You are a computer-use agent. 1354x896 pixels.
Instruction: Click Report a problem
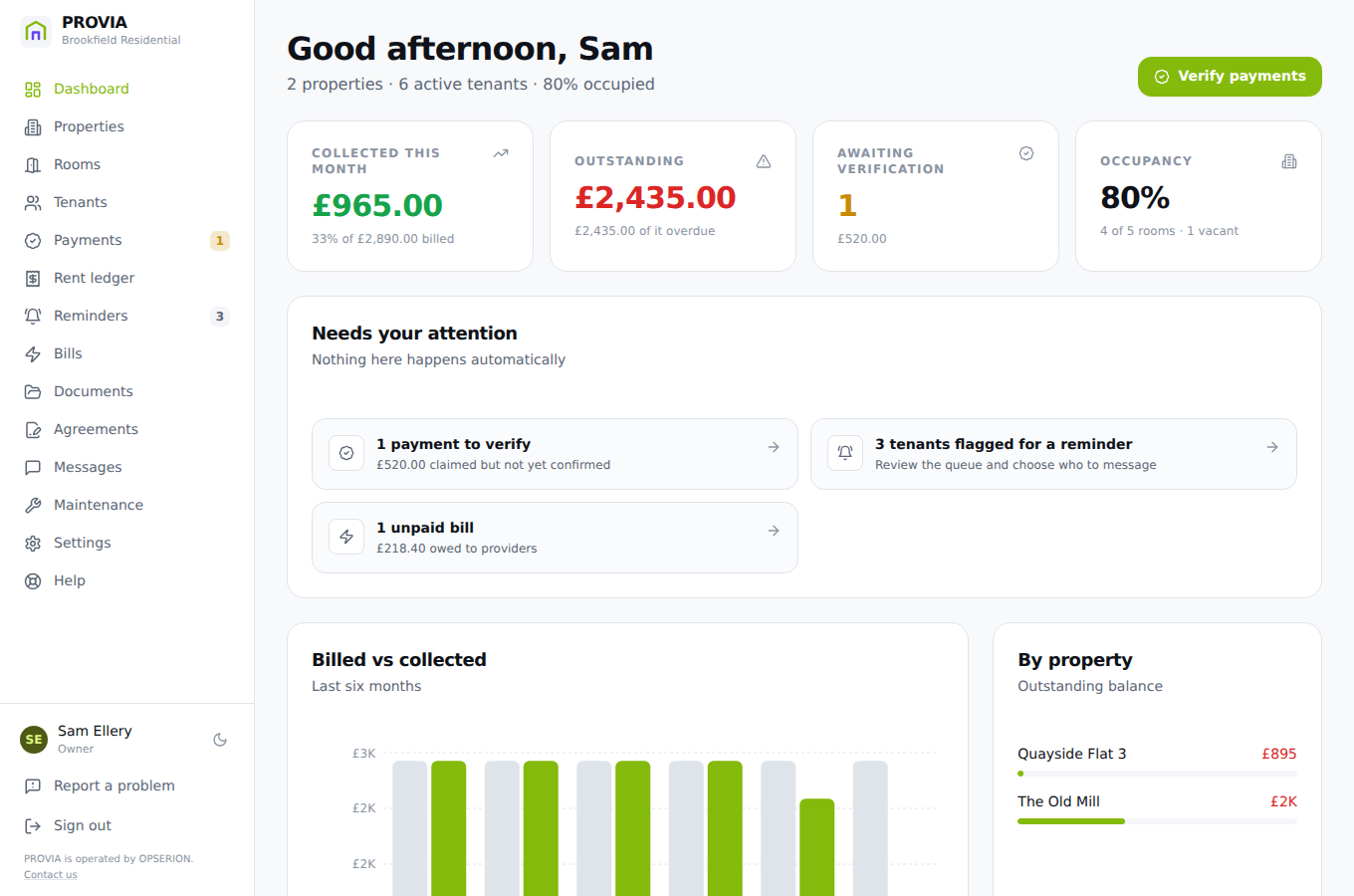[x=127, y=786]
